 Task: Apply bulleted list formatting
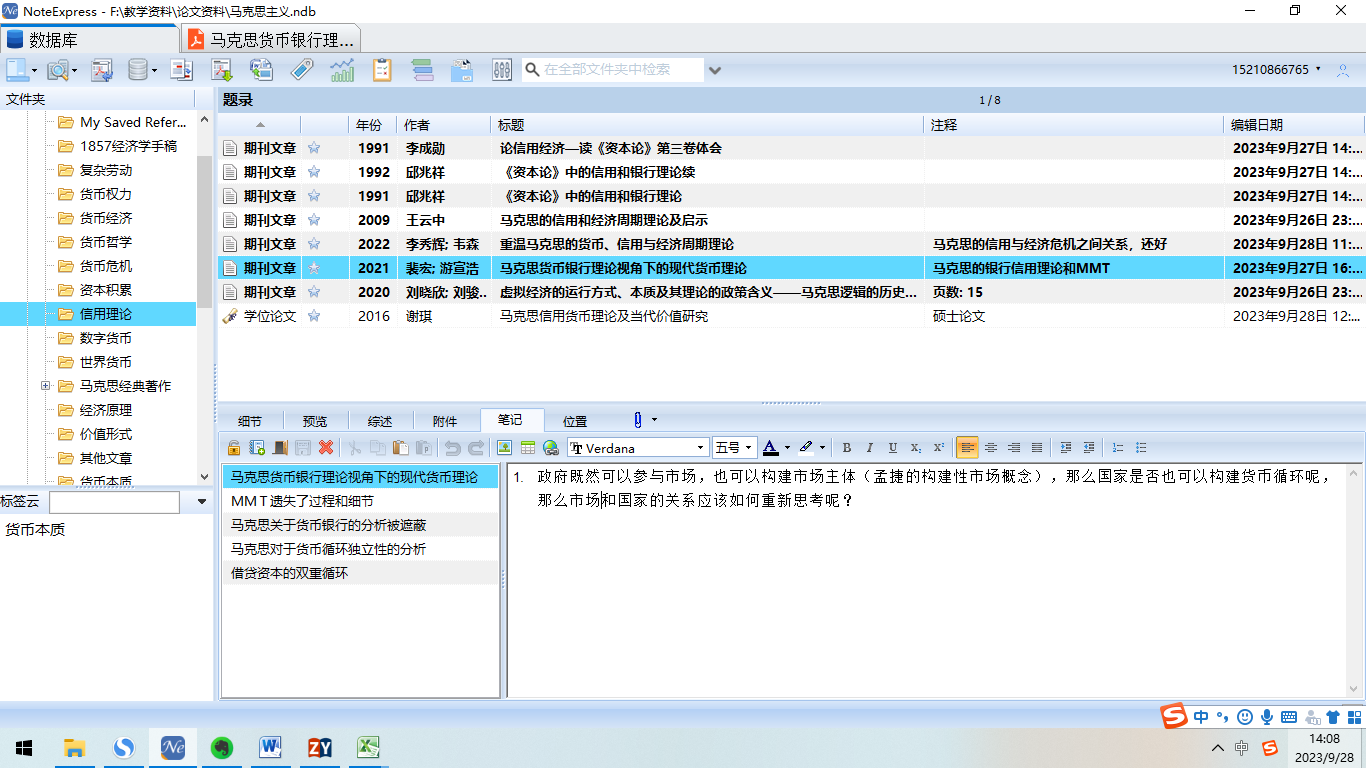pyautogui.click(x=1141, y=448)
